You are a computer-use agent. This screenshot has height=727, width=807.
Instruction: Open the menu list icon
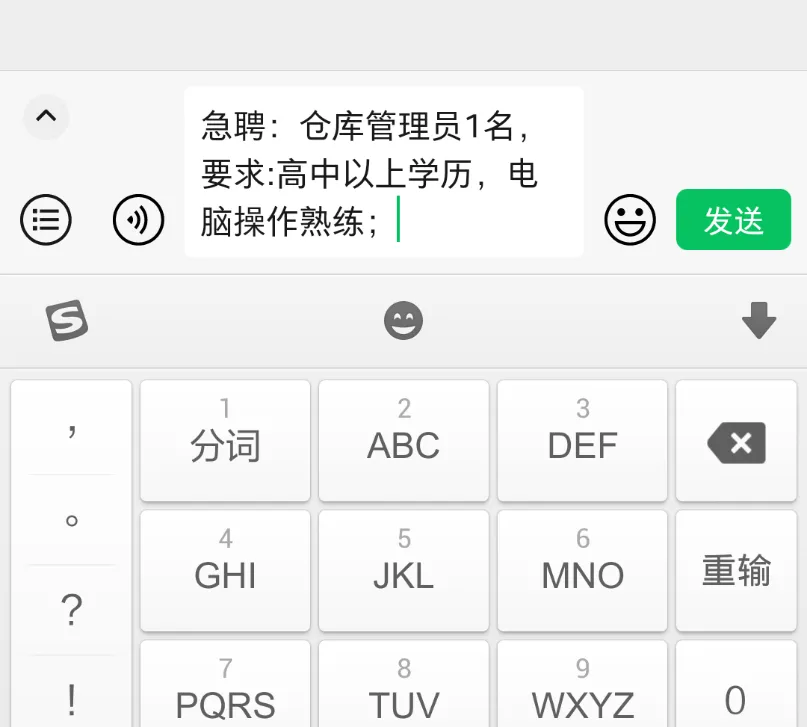click(46, 220)
